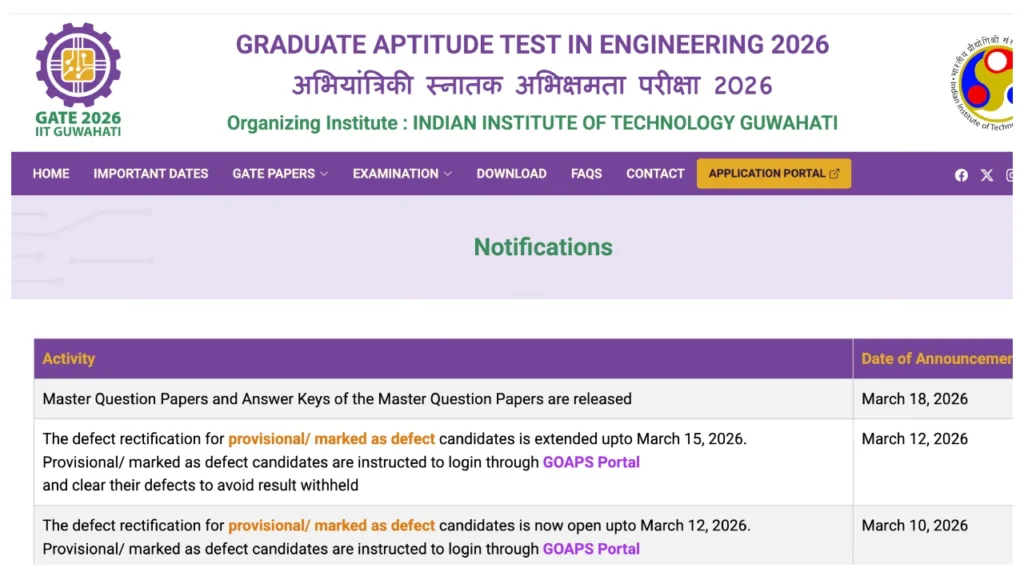The image size is (1024, 576).
Task: Open the Facebook social icon
Action: [961, 175]
